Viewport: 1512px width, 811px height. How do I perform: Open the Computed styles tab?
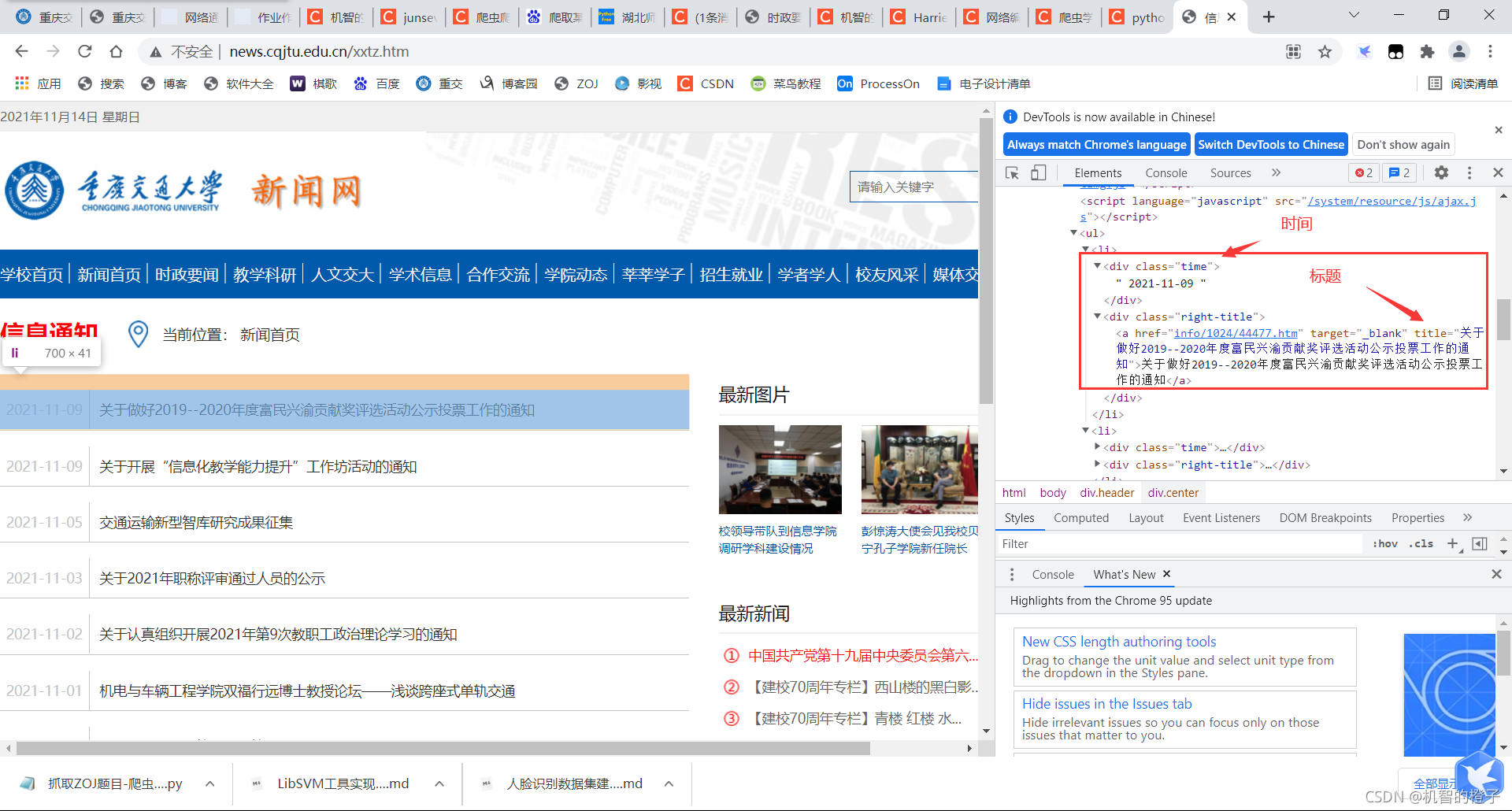(1081, 517)
